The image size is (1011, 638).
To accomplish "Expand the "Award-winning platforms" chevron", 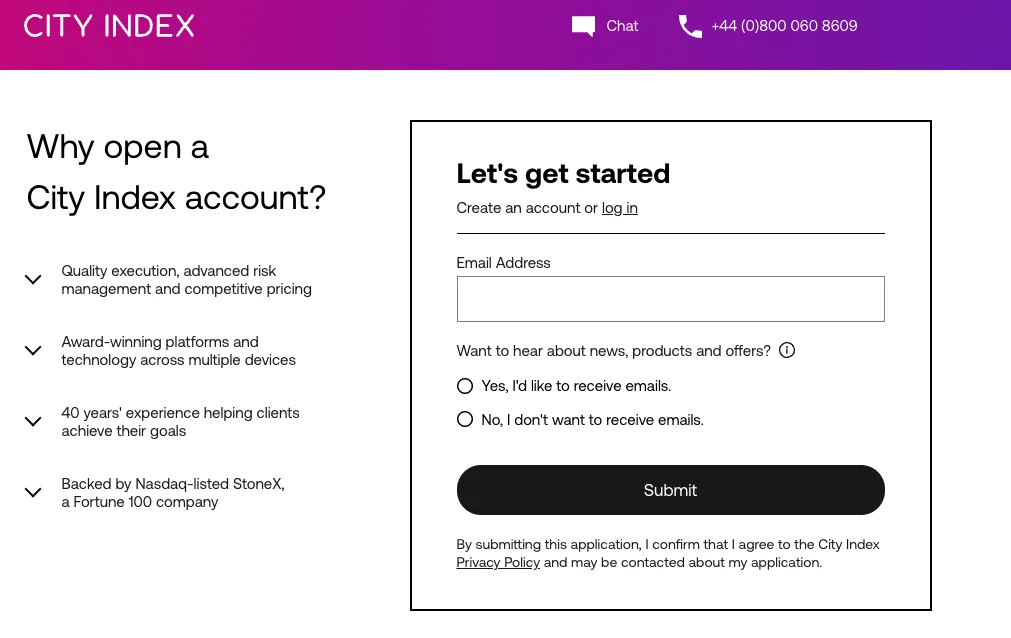I will [33, 351].
